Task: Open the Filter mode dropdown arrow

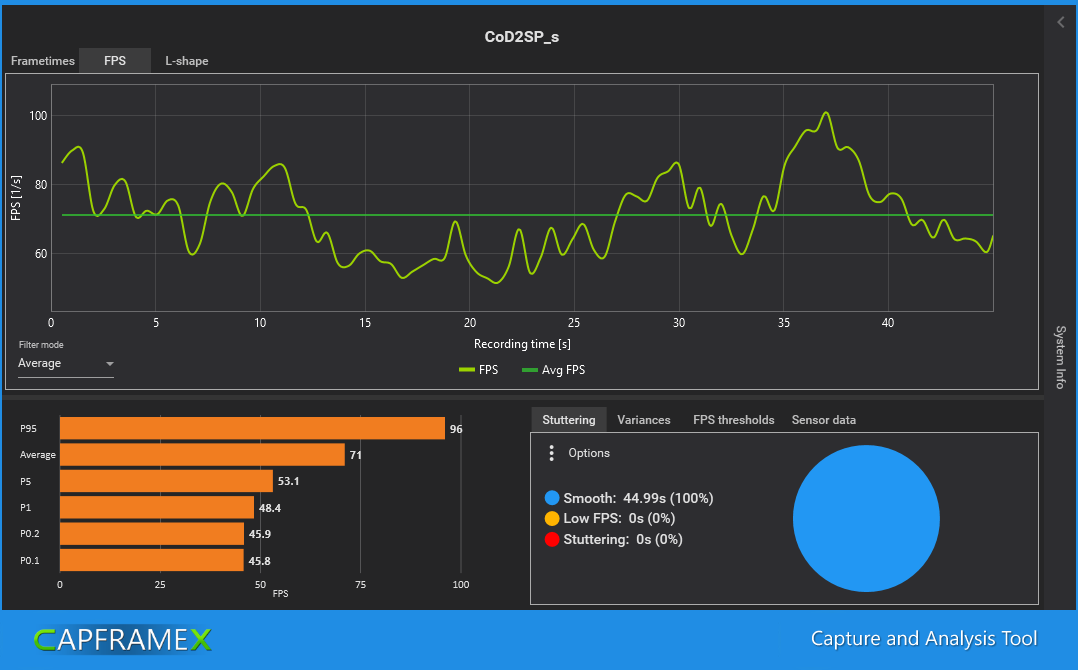Action: pyautogui.click(x=109, y=364)
